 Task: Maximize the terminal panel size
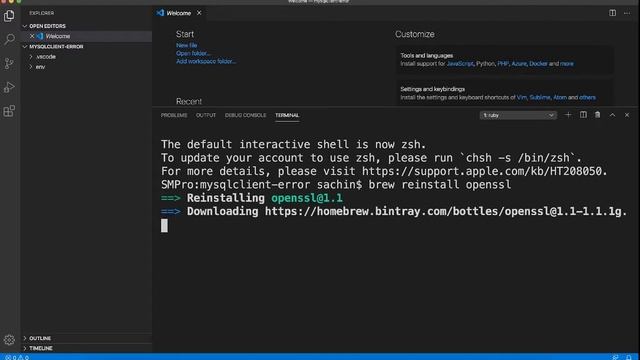tap(612, 115)
